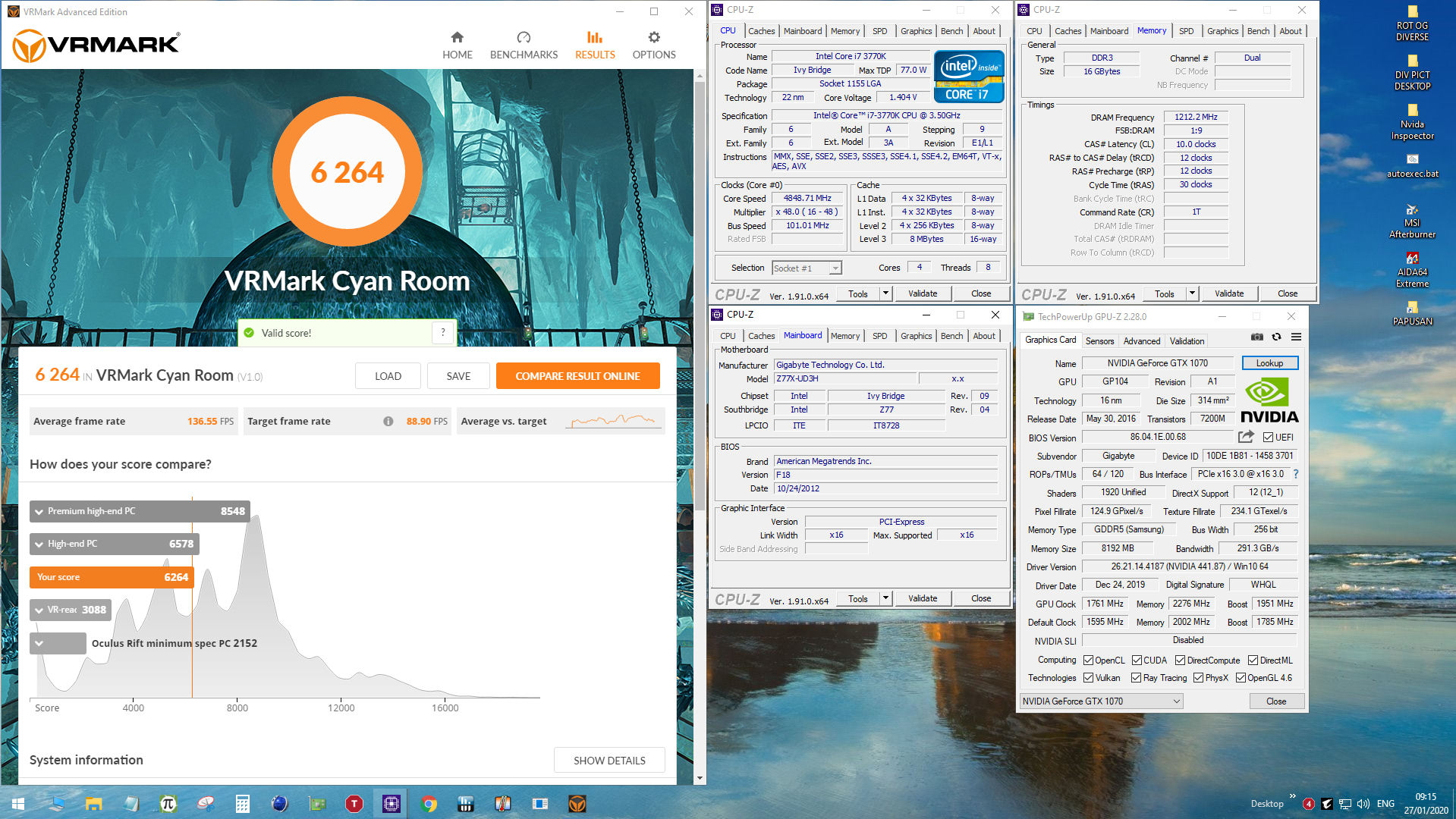Viewport: 1456px width, 819px height.
Task: Toggle the Ray Tracing checkbox
Action: [1136, 678]
